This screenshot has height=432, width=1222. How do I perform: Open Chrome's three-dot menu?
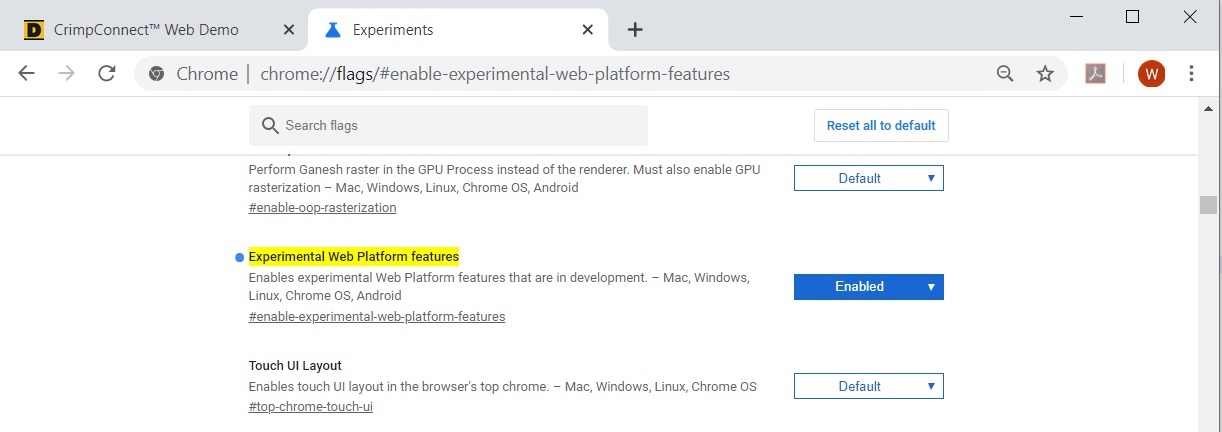tap(1191, 73)
